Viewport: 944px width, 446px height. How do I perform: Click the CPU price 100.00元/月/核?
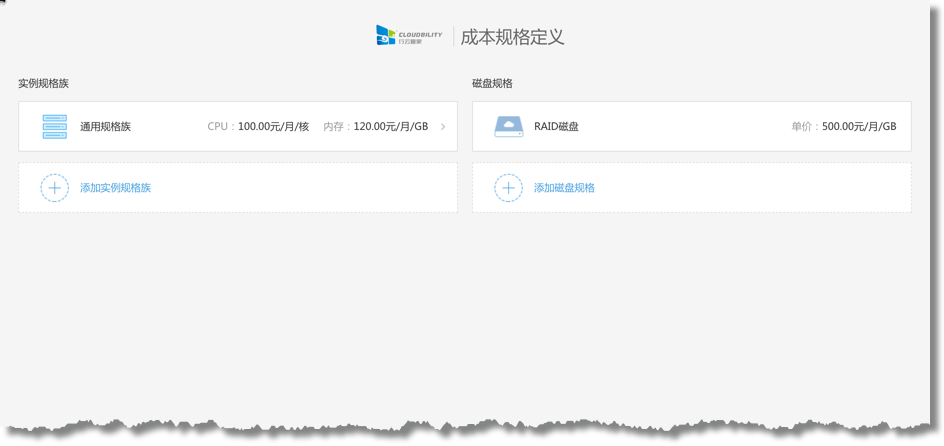pos(273,127)
